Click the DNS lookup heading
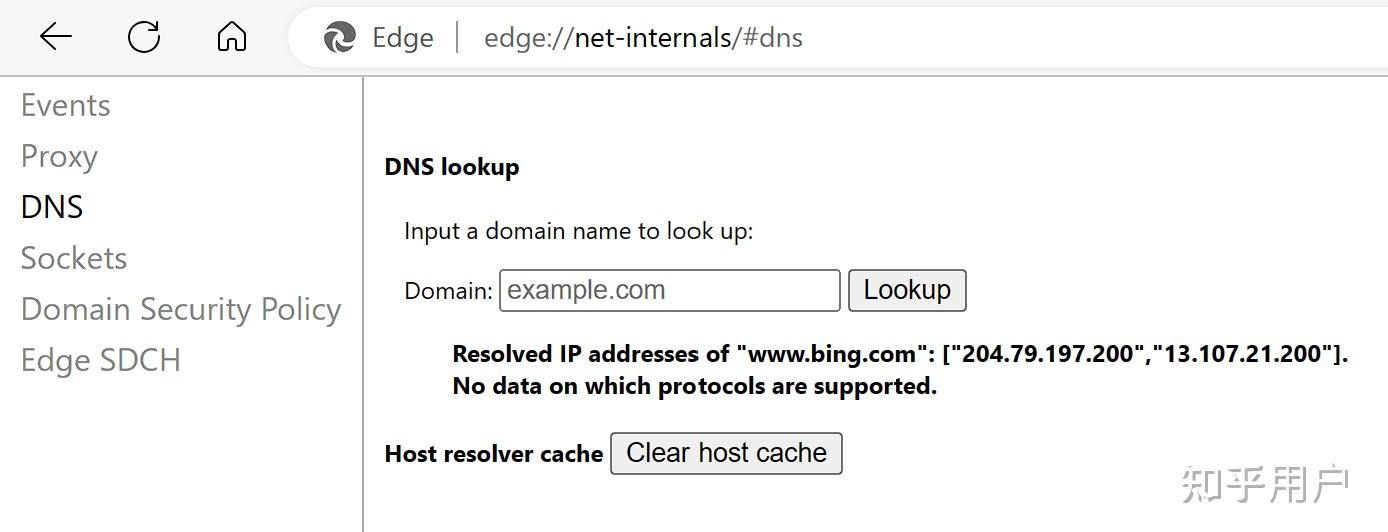This screenshot has width=1388, height=532. click(452, 167)
